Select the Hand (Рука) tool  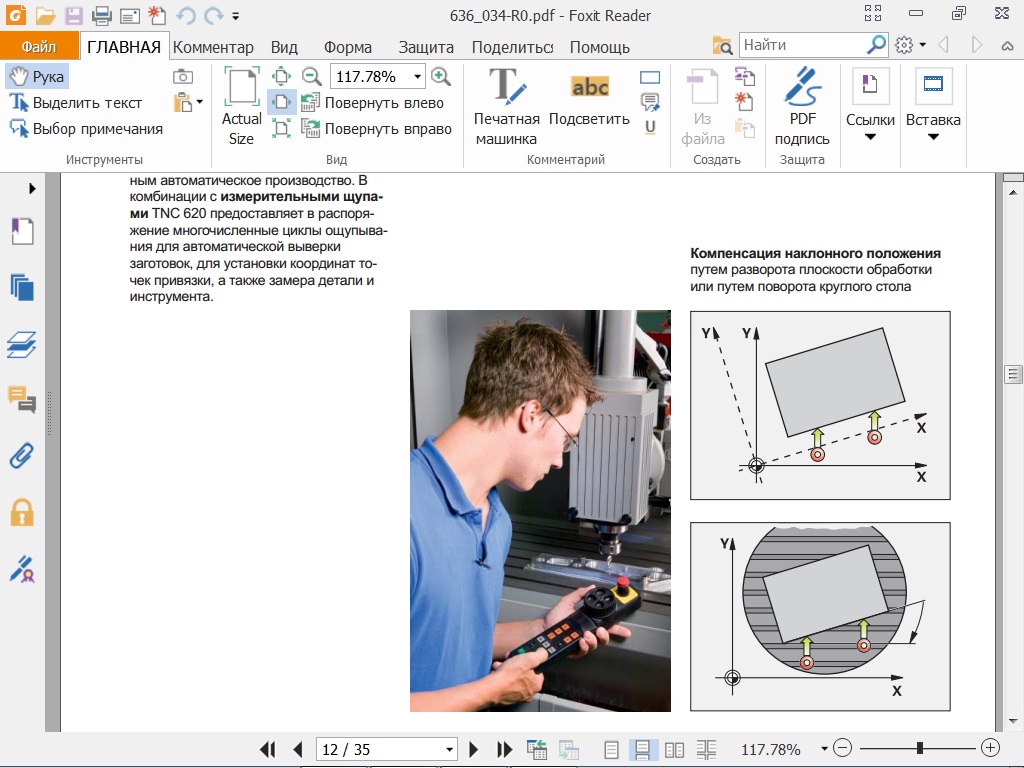point(36,77)
